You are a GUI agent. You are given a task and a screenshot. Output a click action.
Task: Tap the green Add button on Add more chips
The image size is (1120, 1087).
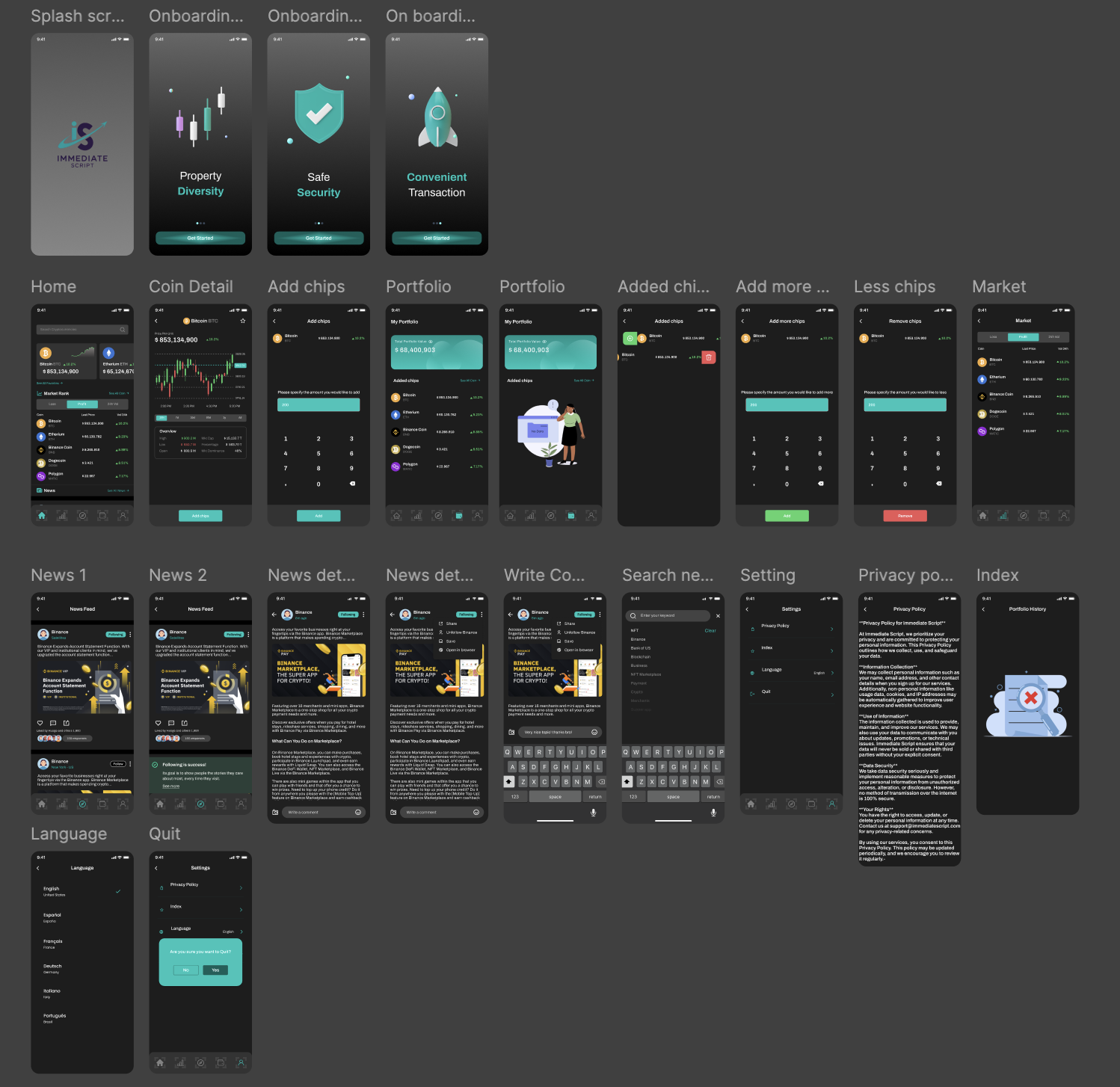(787, 516)
